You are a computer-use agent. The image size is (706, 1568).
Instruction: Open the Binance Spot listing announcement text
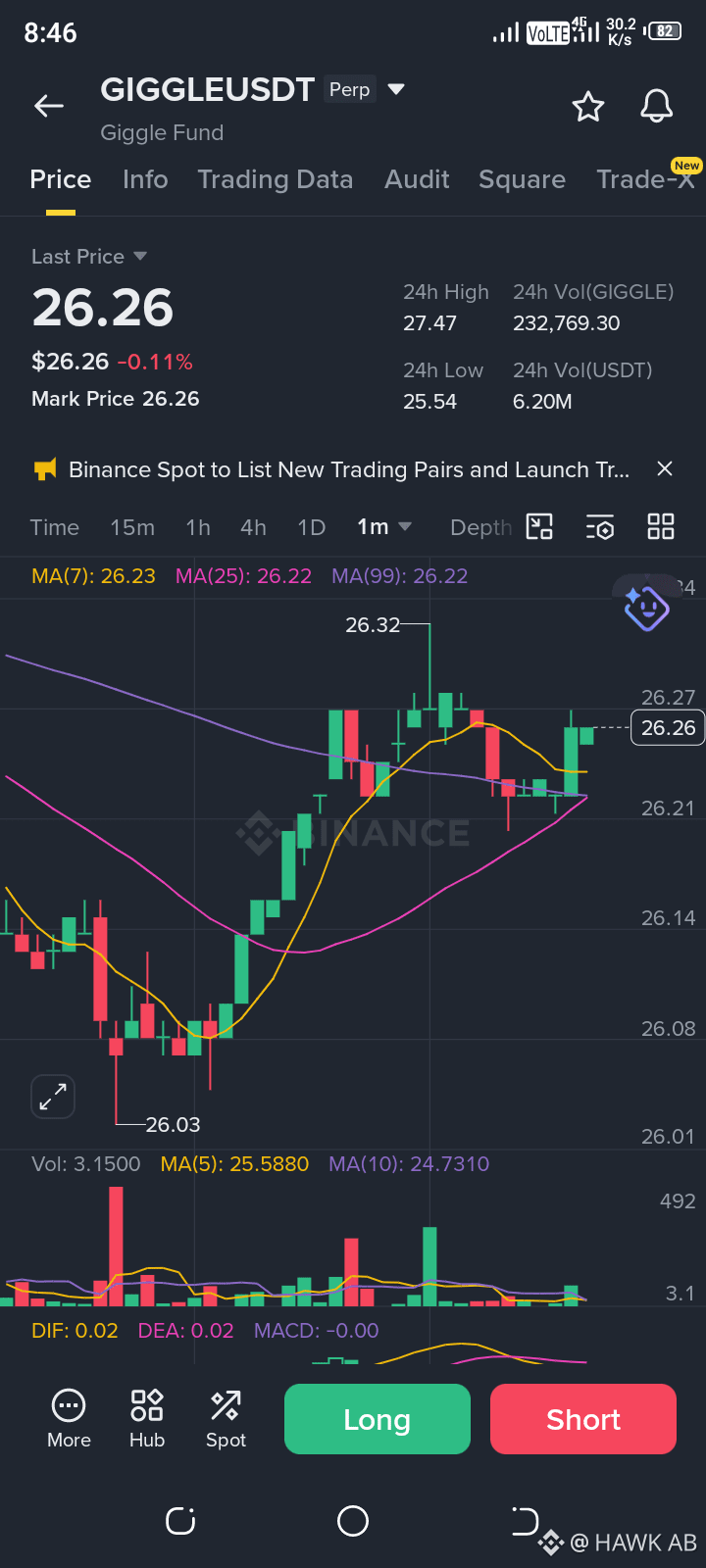[x=349, y=469]
